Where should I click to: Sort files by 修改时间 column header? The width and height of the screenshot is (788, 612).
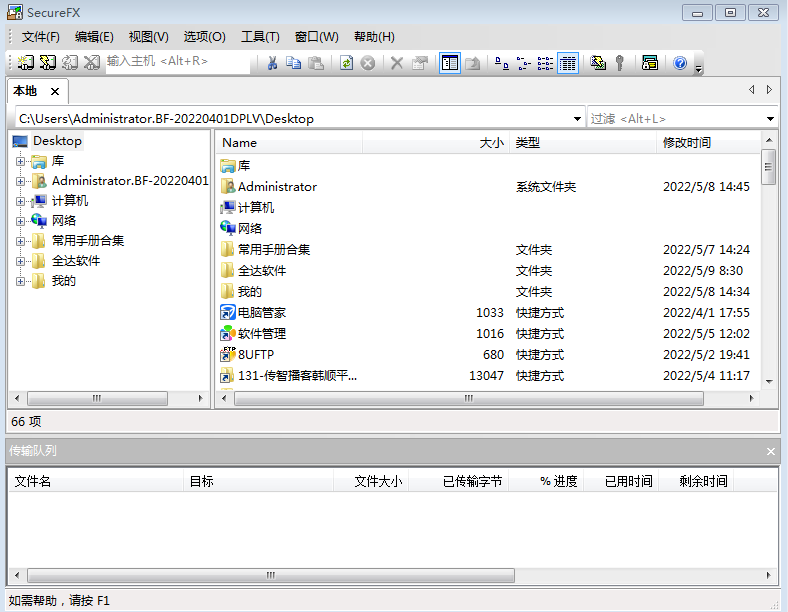709,143
